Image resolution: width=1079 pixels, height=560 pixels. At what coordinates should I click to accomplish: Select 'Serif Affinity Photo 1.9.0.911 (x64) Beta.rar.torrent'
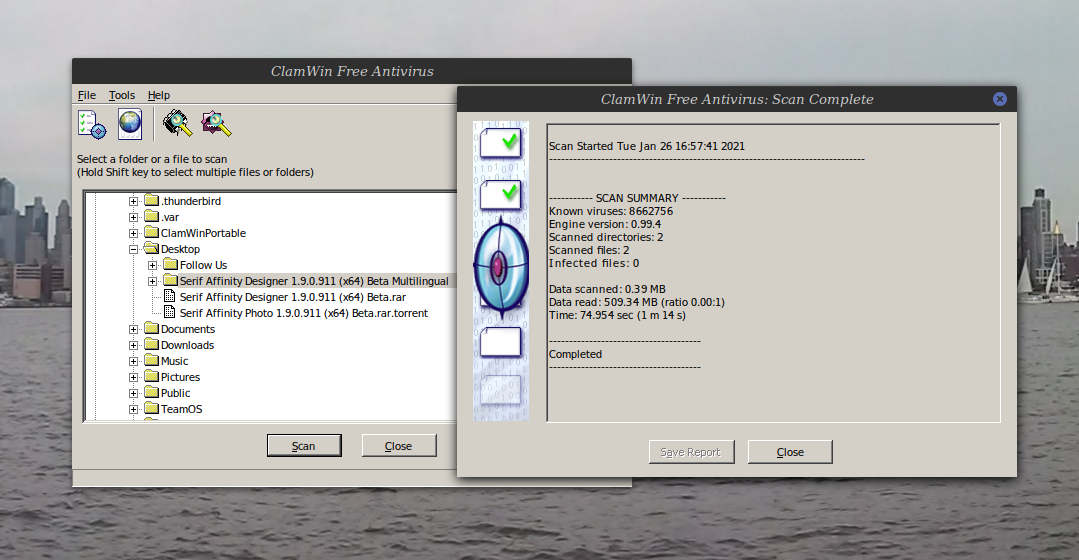click(303, 313)
